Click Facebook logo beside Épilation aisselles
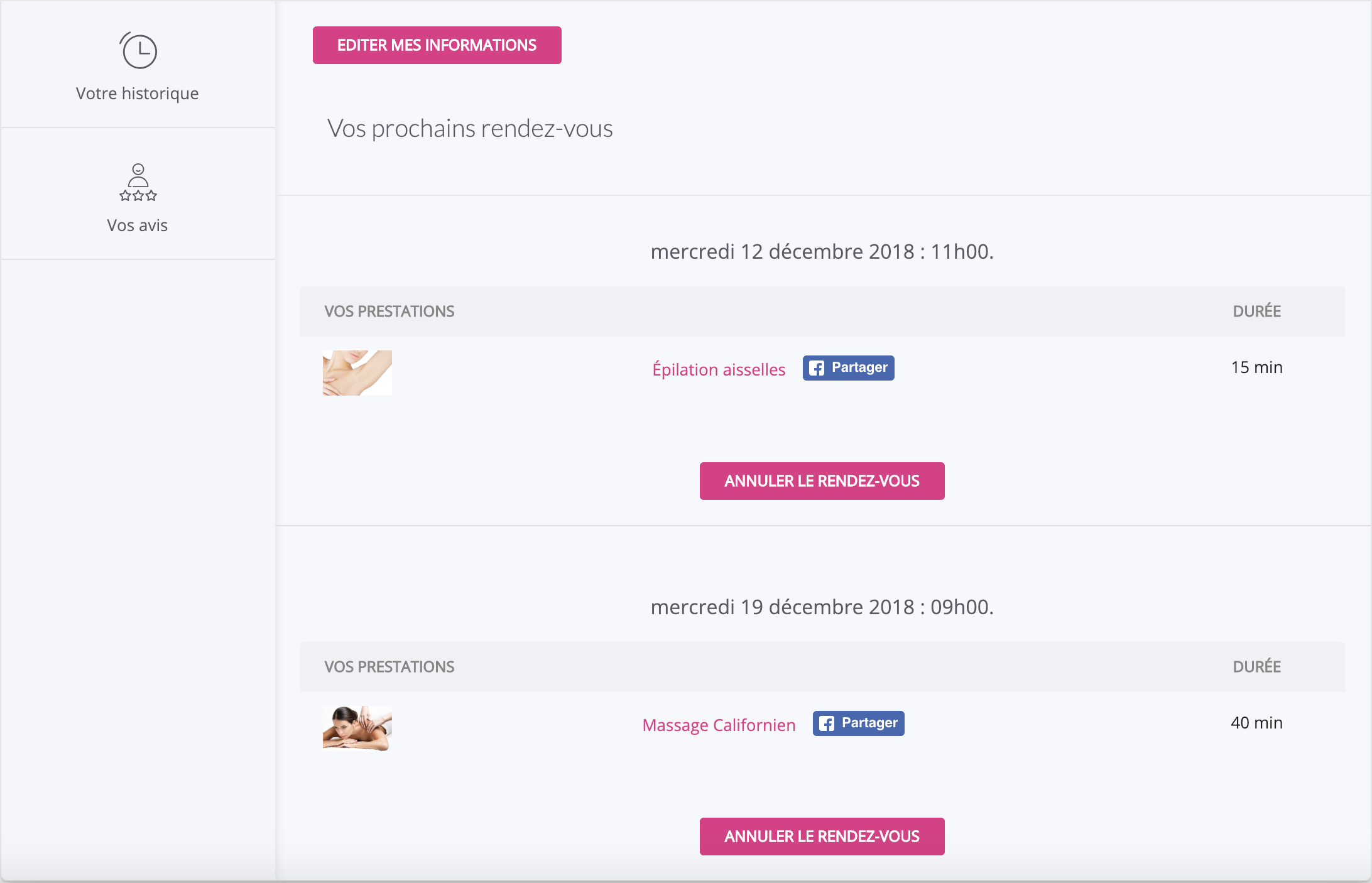1372x883 pixels. [x=817, y=368]
